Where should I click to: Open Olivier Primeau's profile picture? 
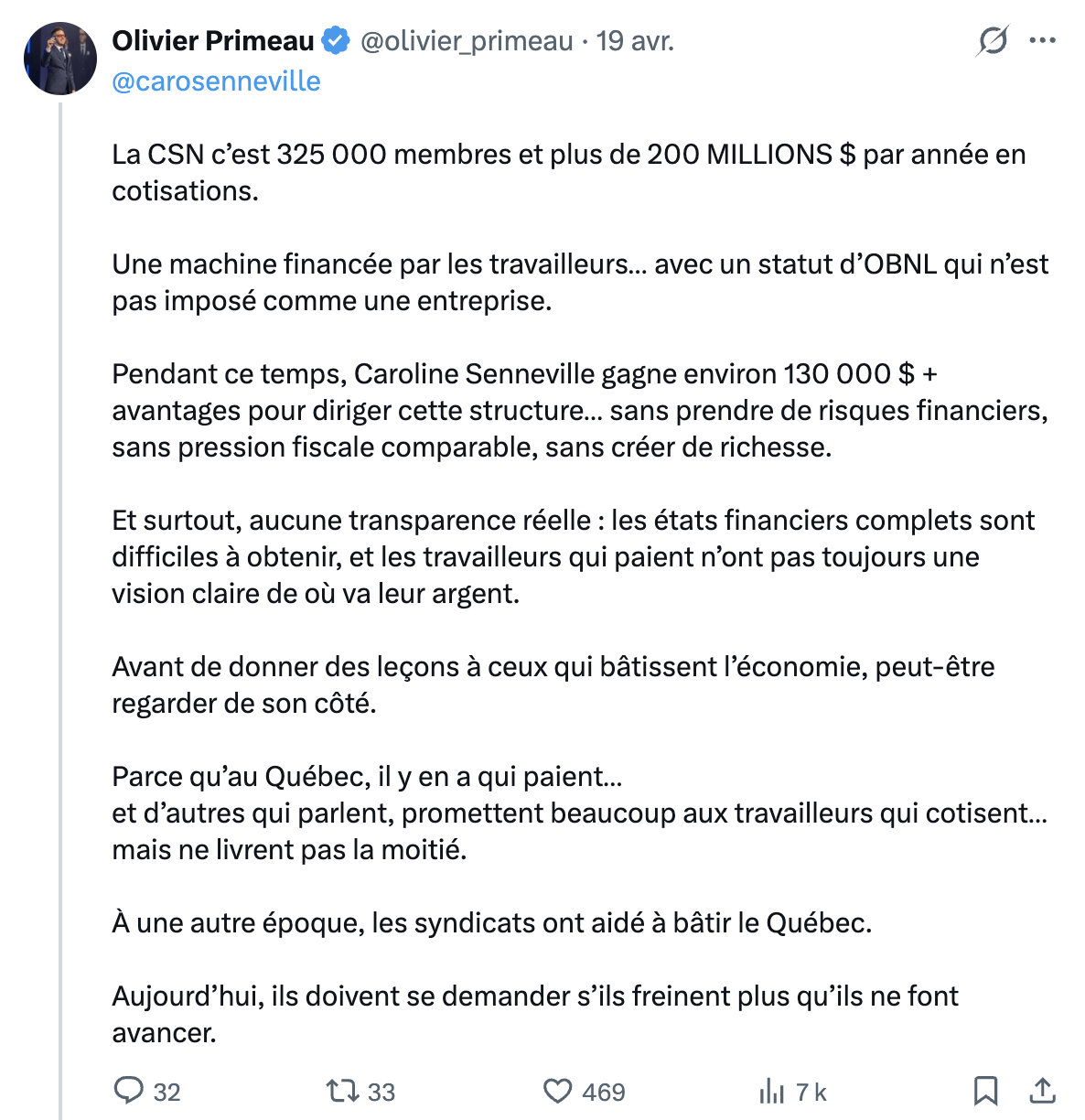(x=60, y=59)
